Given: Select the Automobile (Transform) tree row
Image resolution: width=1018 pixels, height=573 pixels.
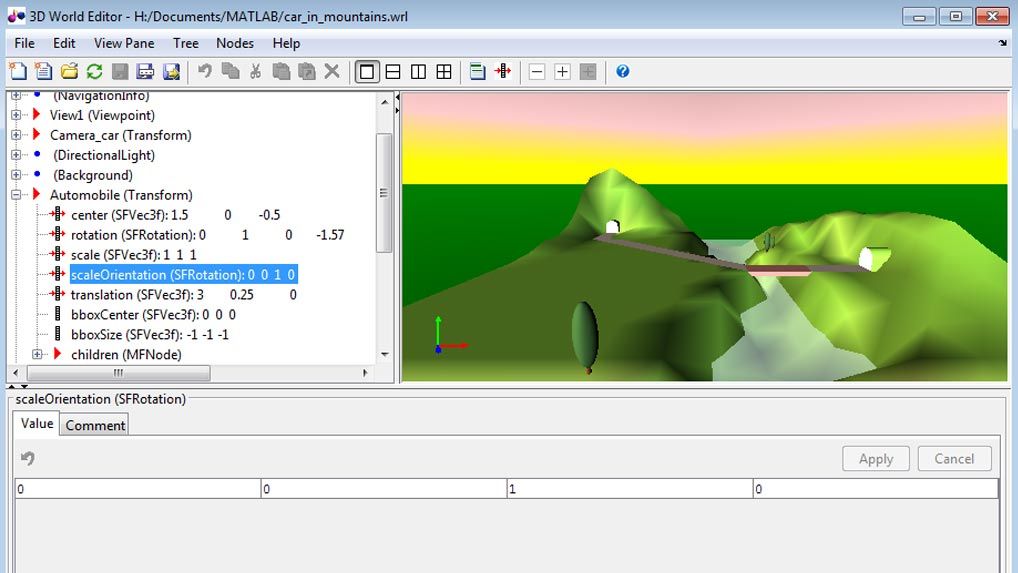Looking at the screenshot, I should pyautogui.click(x=121, y=195).
